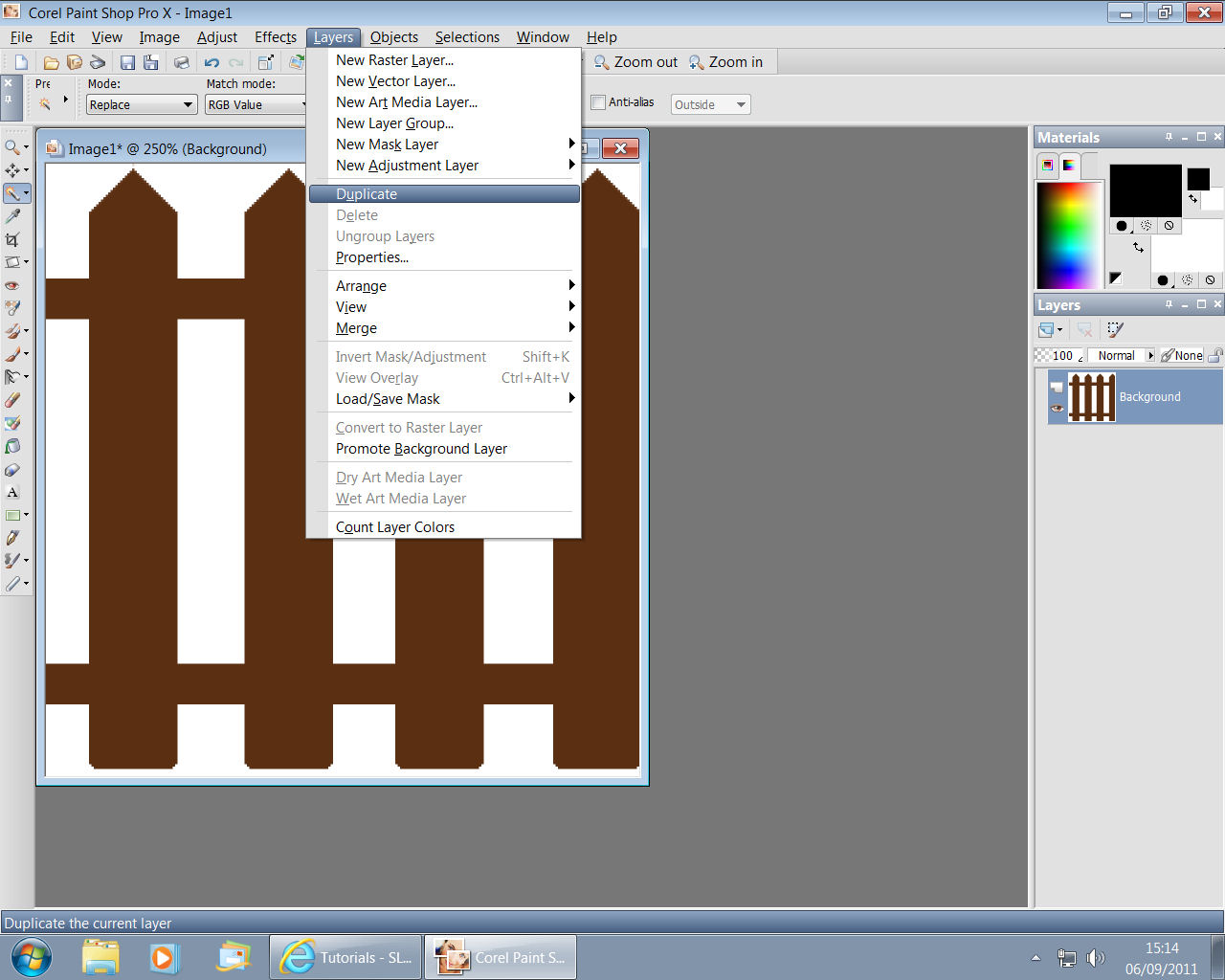
Task: Select the Crop tool
Action: (13, 239)
